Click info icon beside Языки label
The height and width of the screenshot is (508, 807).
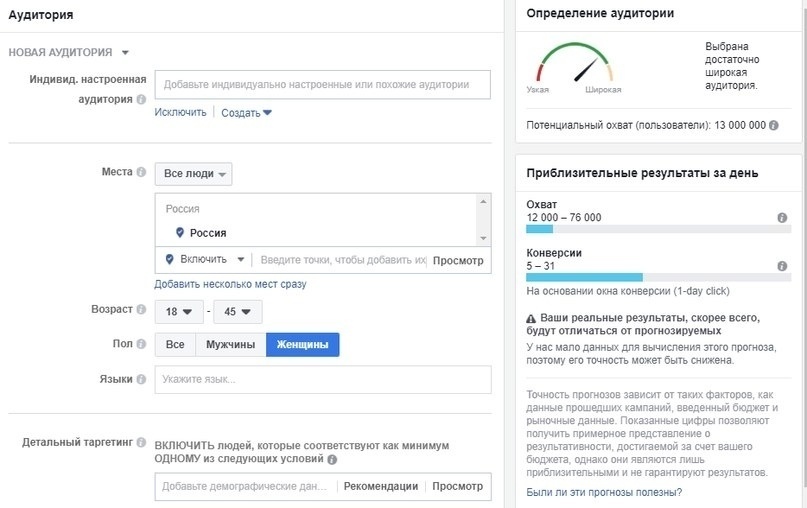[141, 379]
